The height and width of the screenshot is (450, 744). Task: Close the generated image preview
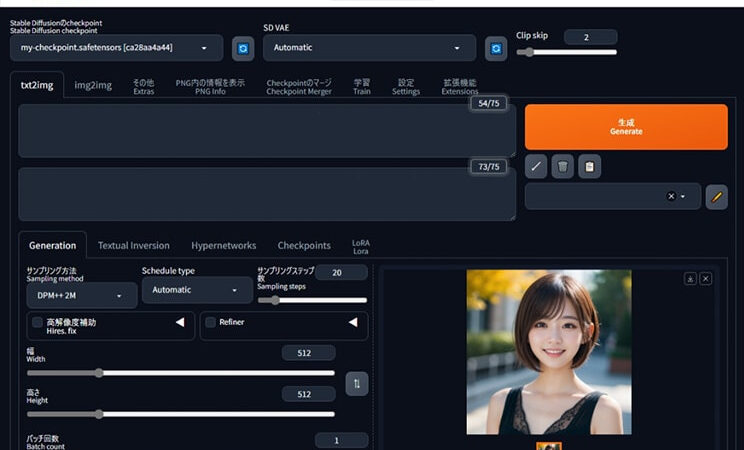coord(706,279)
